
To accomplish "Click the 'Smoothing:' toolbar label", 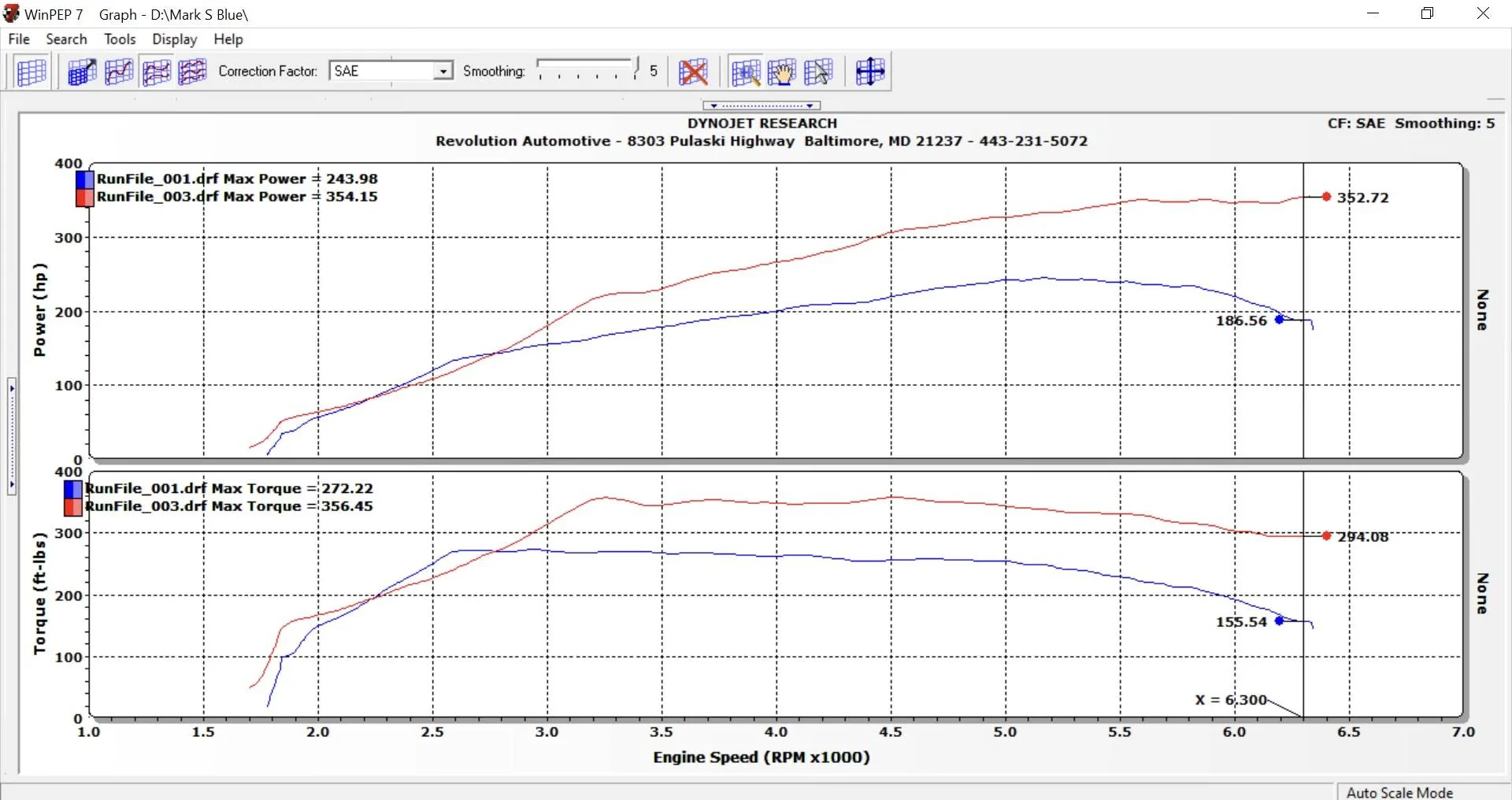I will pos(494,72).
